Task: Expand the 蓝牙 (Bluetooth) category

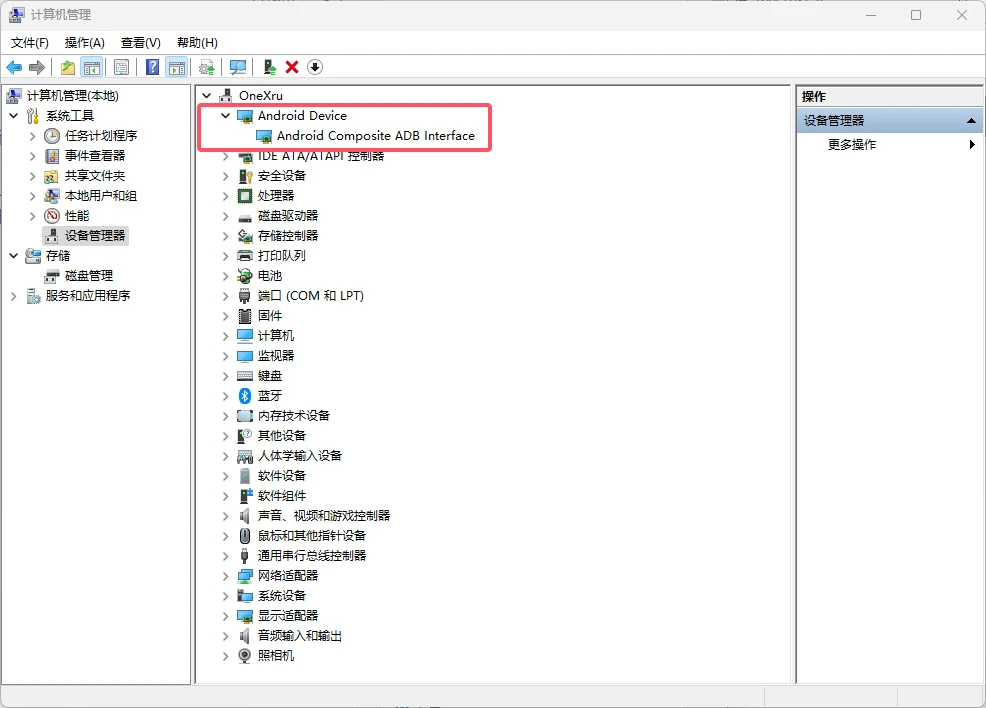Action: tap(226, 396)
